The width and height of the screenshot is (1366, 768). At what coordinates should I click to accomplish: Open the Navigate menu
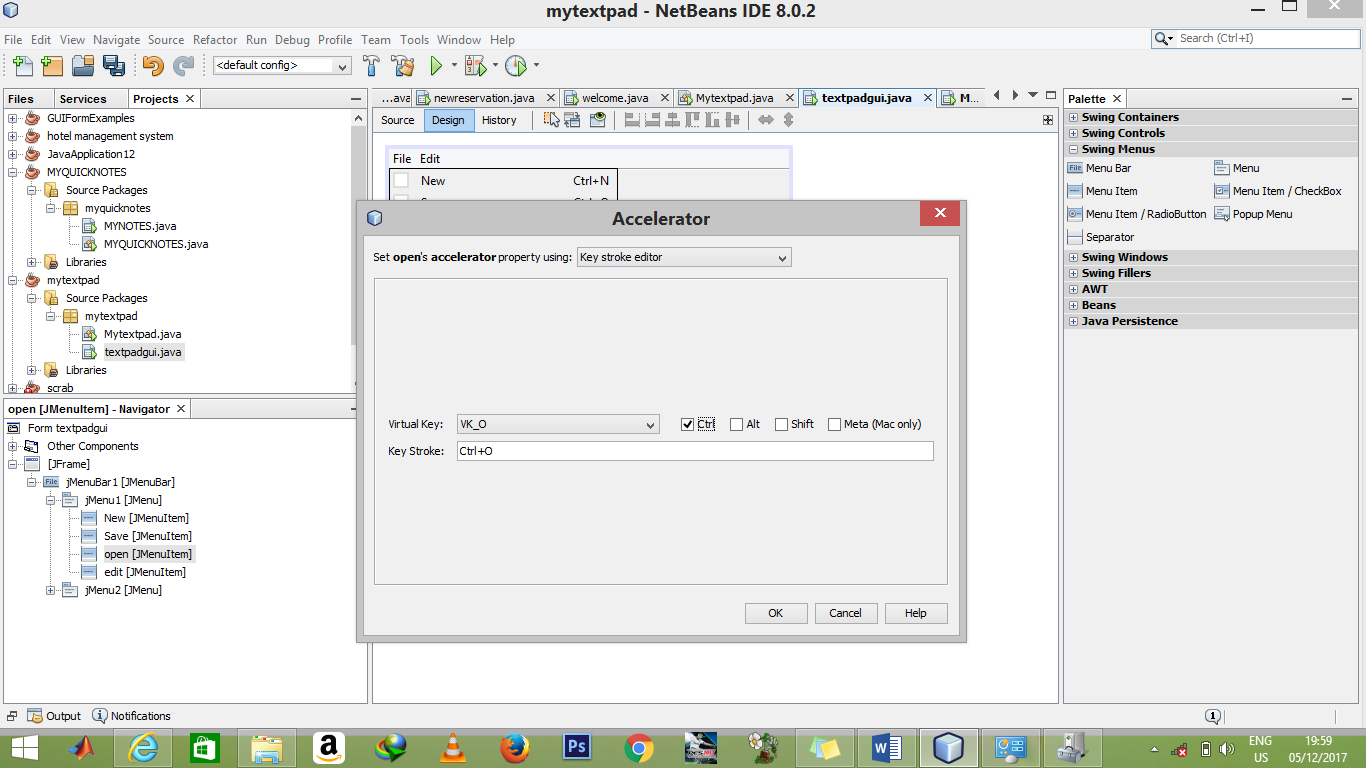[117, 40]
